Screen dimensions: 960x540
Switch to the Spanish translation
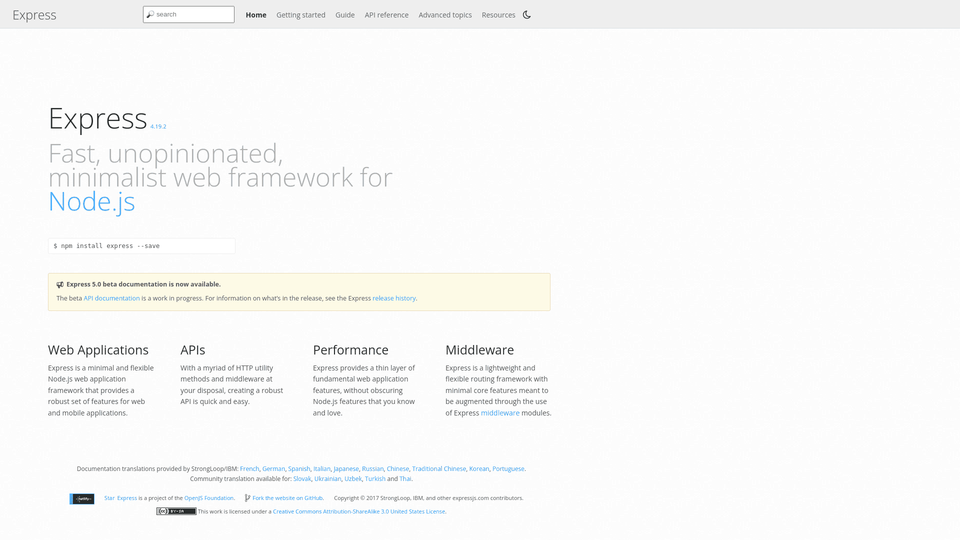click(299, 469)
